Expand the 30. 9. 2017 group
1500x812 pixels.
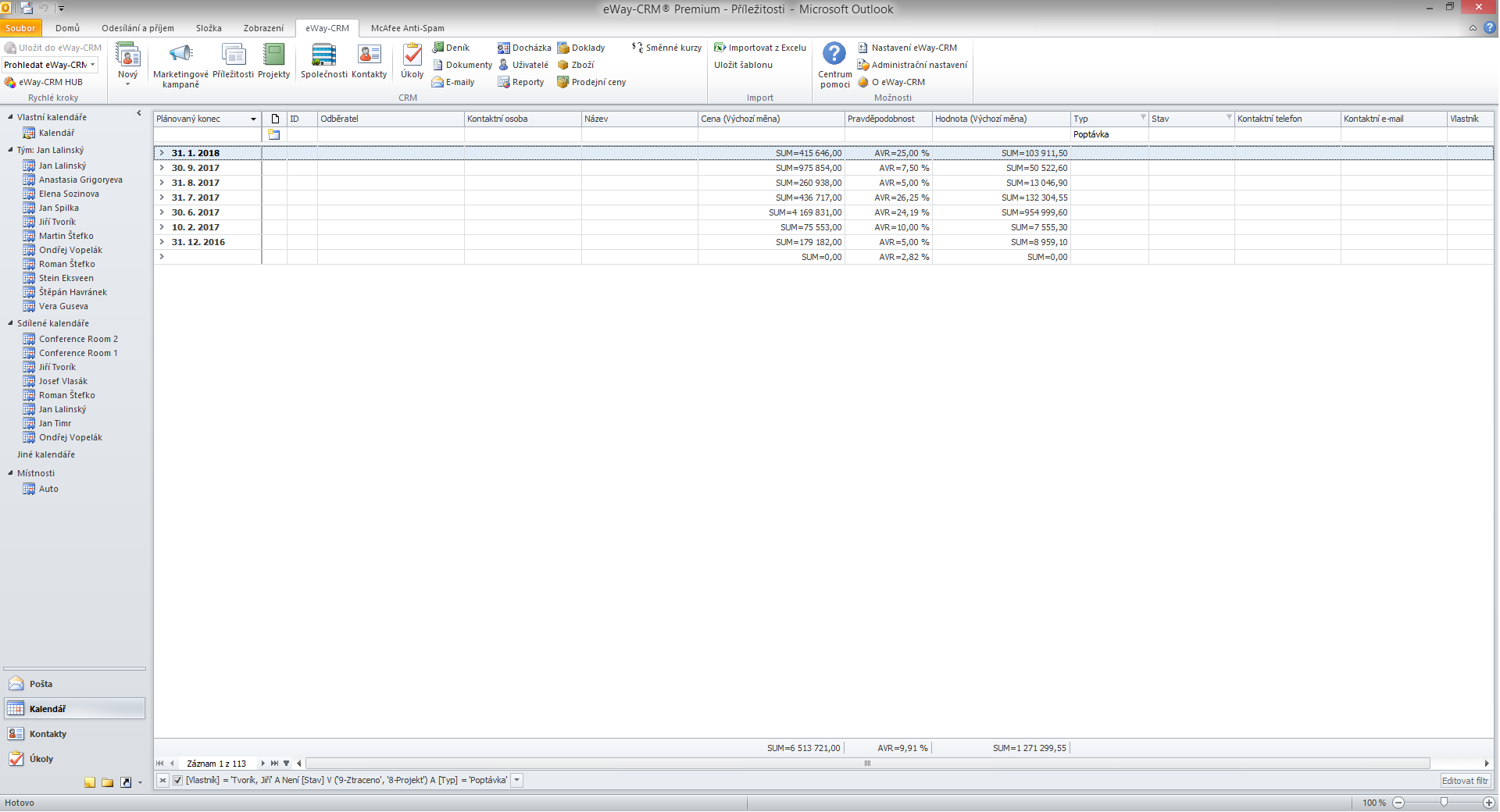(x=162, y=168)
